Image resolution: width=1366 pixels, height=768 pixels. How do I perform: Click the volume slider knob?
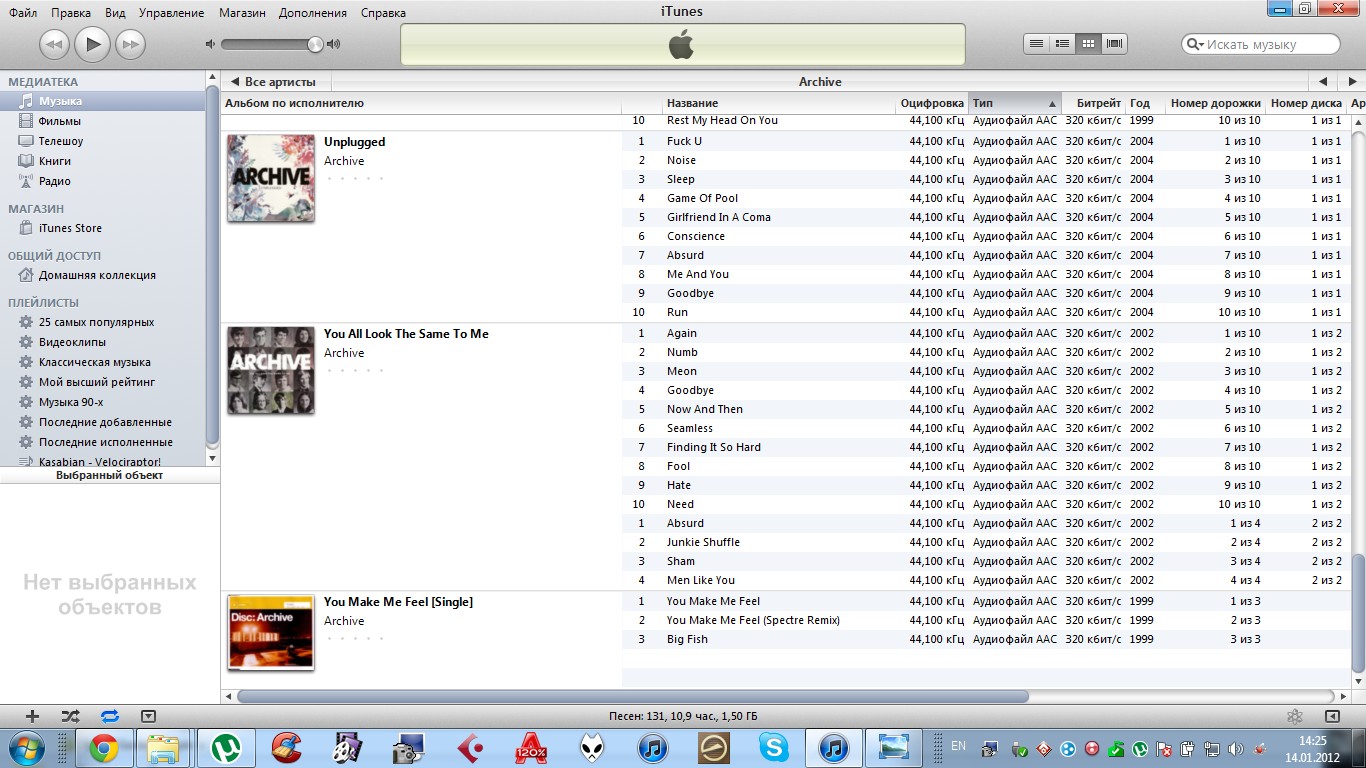pyautogui.click(x=316, y=44)
